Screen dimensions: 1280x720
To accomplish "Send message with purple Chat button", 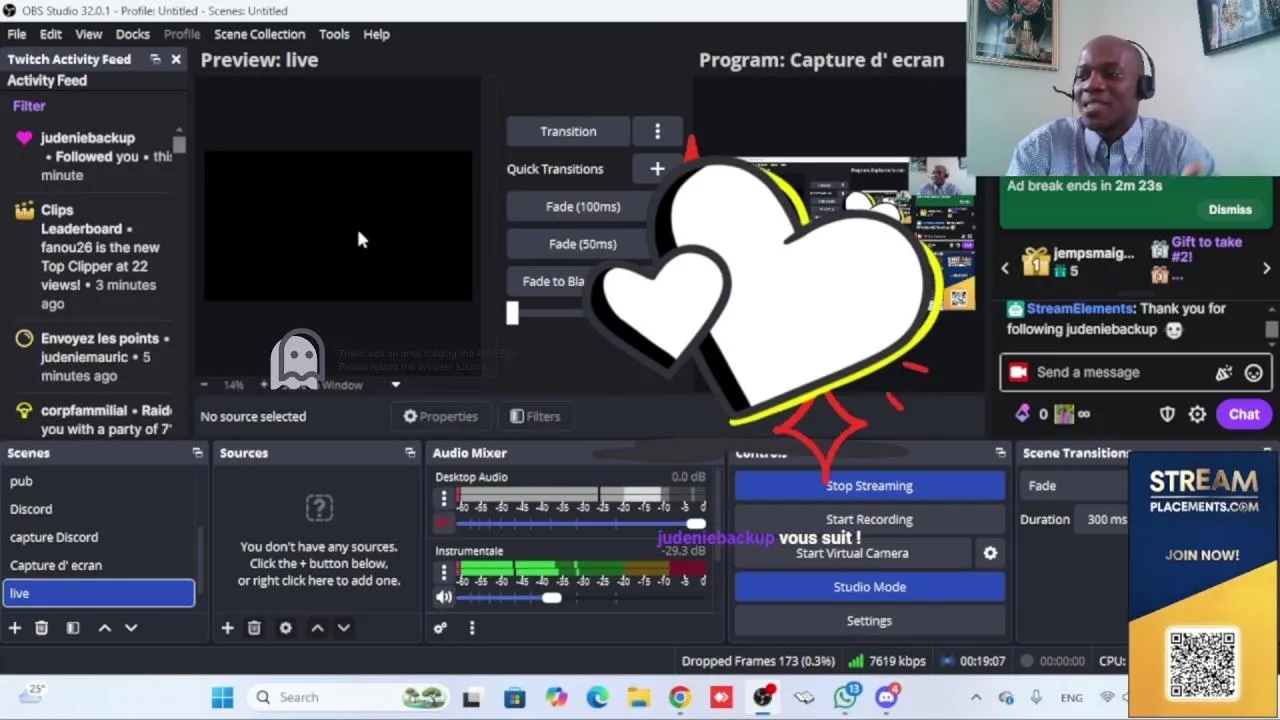I will tap(1244, 414).
